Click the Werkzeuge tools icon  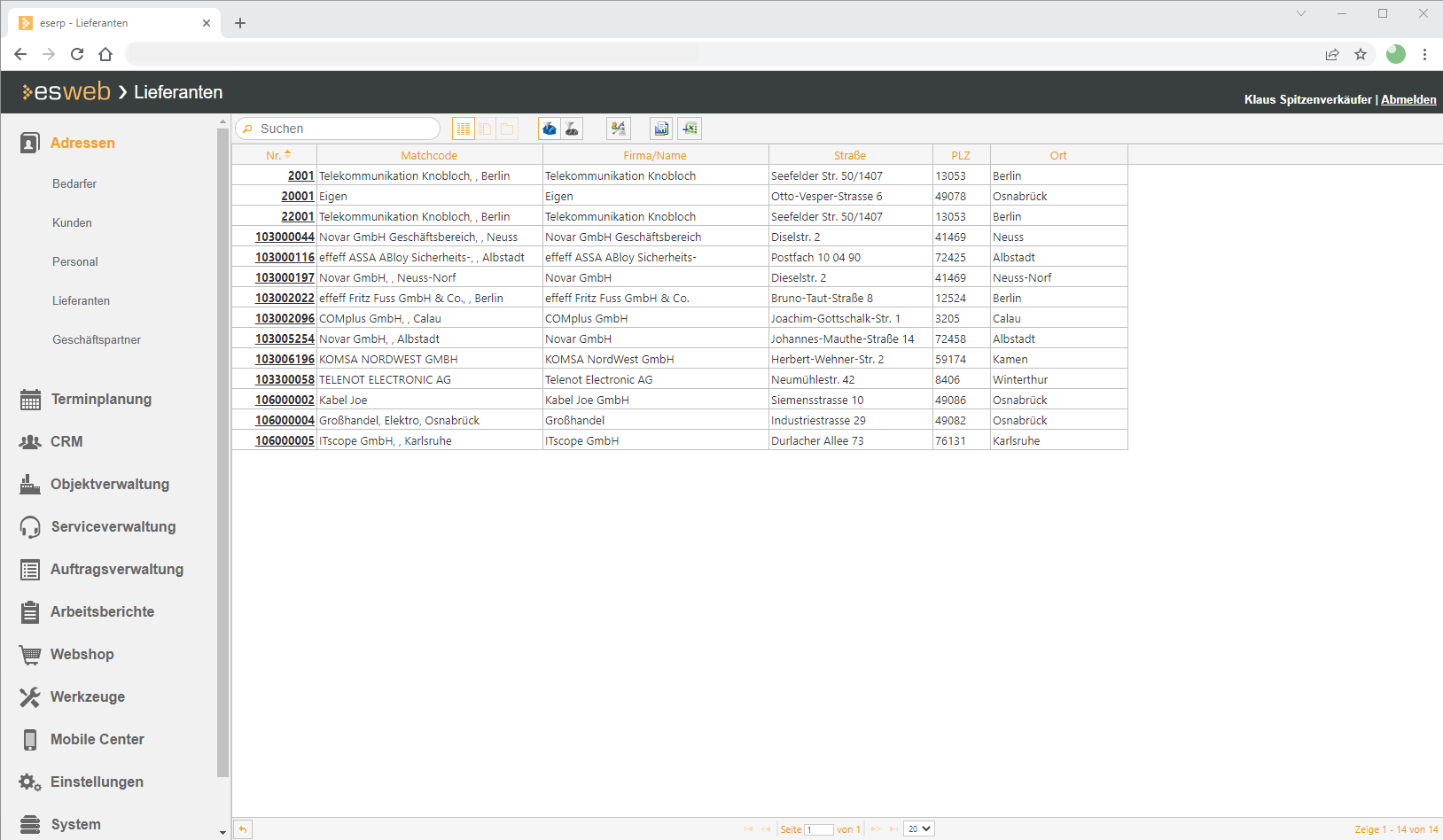[x=30, y=697]
